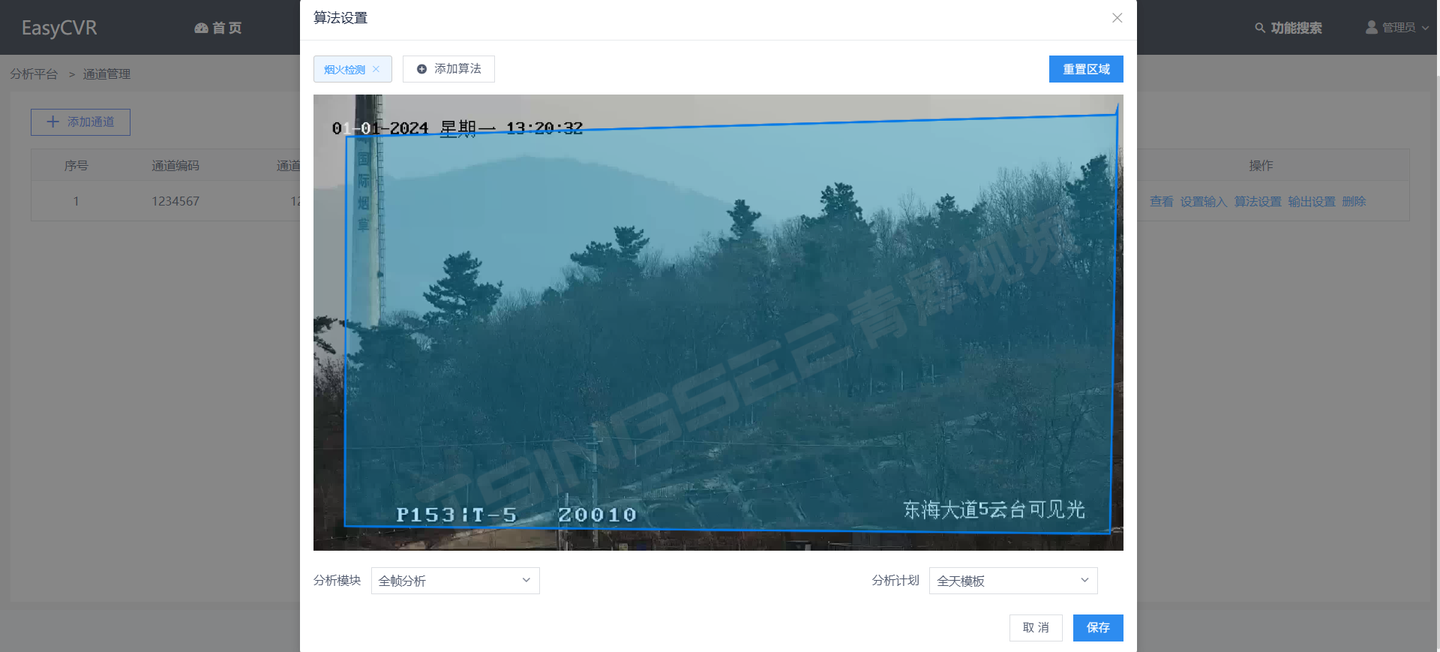Click inside the blue detection region
The height and width of the screenshot is (652, 1440).
click(730, 330)
